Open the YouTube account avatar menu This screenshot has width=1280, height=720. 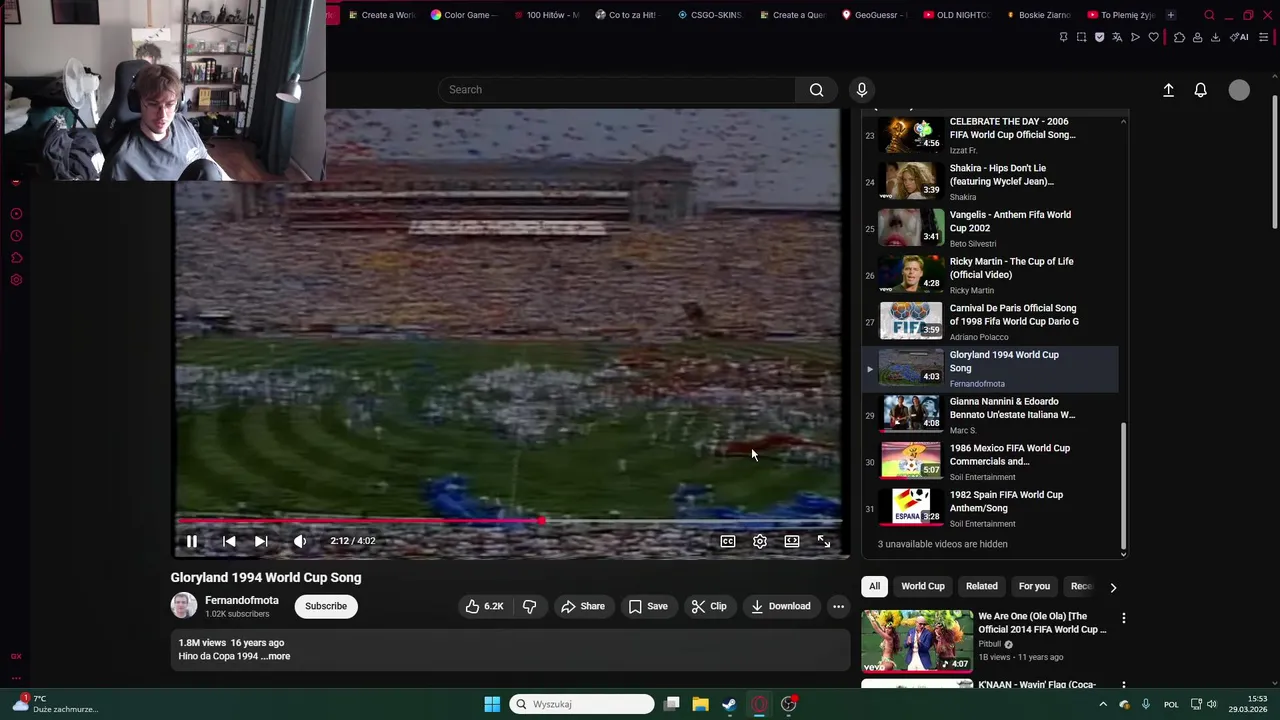[x=1239, y=90]
